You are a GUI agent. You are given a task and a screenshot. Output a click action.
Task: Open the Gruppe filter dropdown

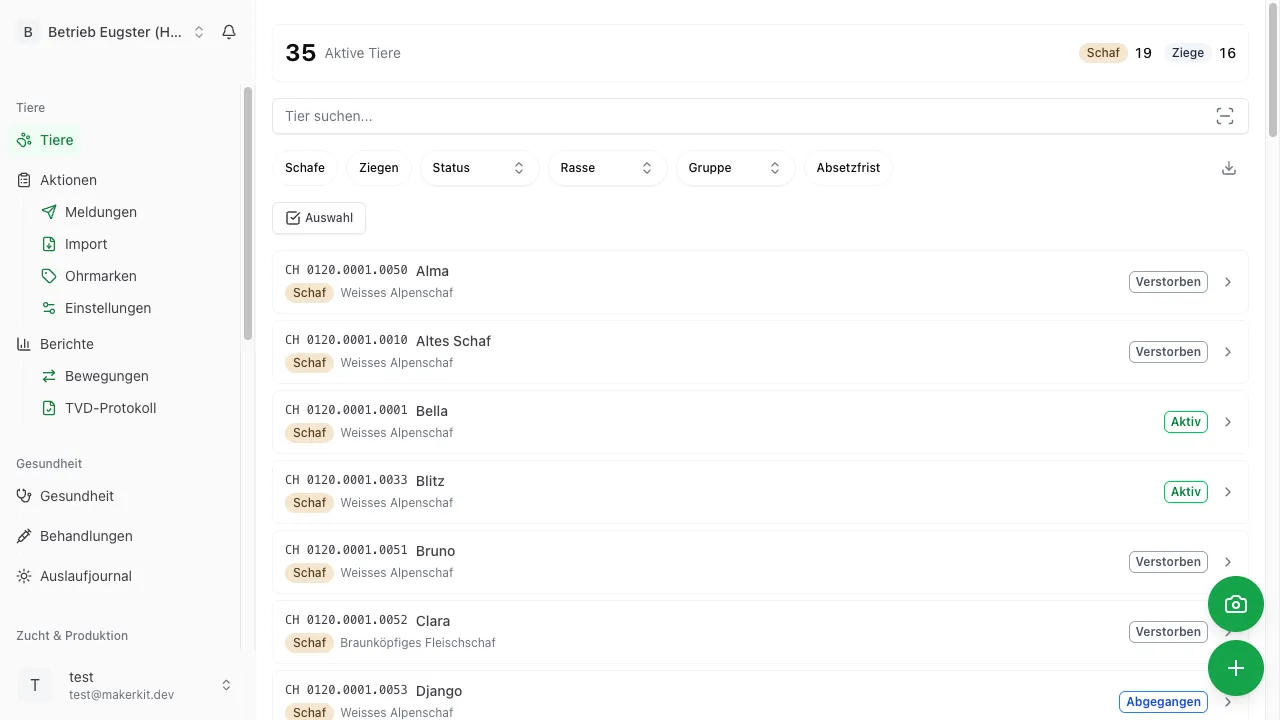click(735, 168)
